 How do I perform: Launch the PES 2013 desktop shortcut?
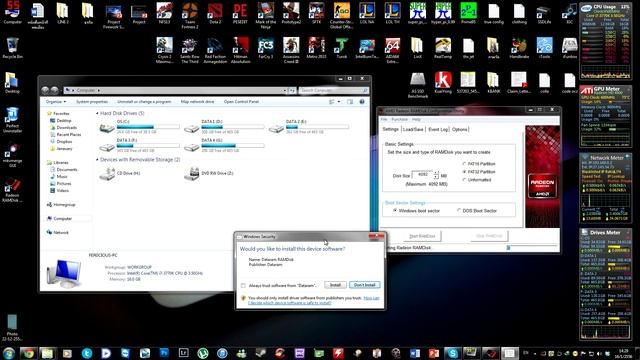coord(240,13)
